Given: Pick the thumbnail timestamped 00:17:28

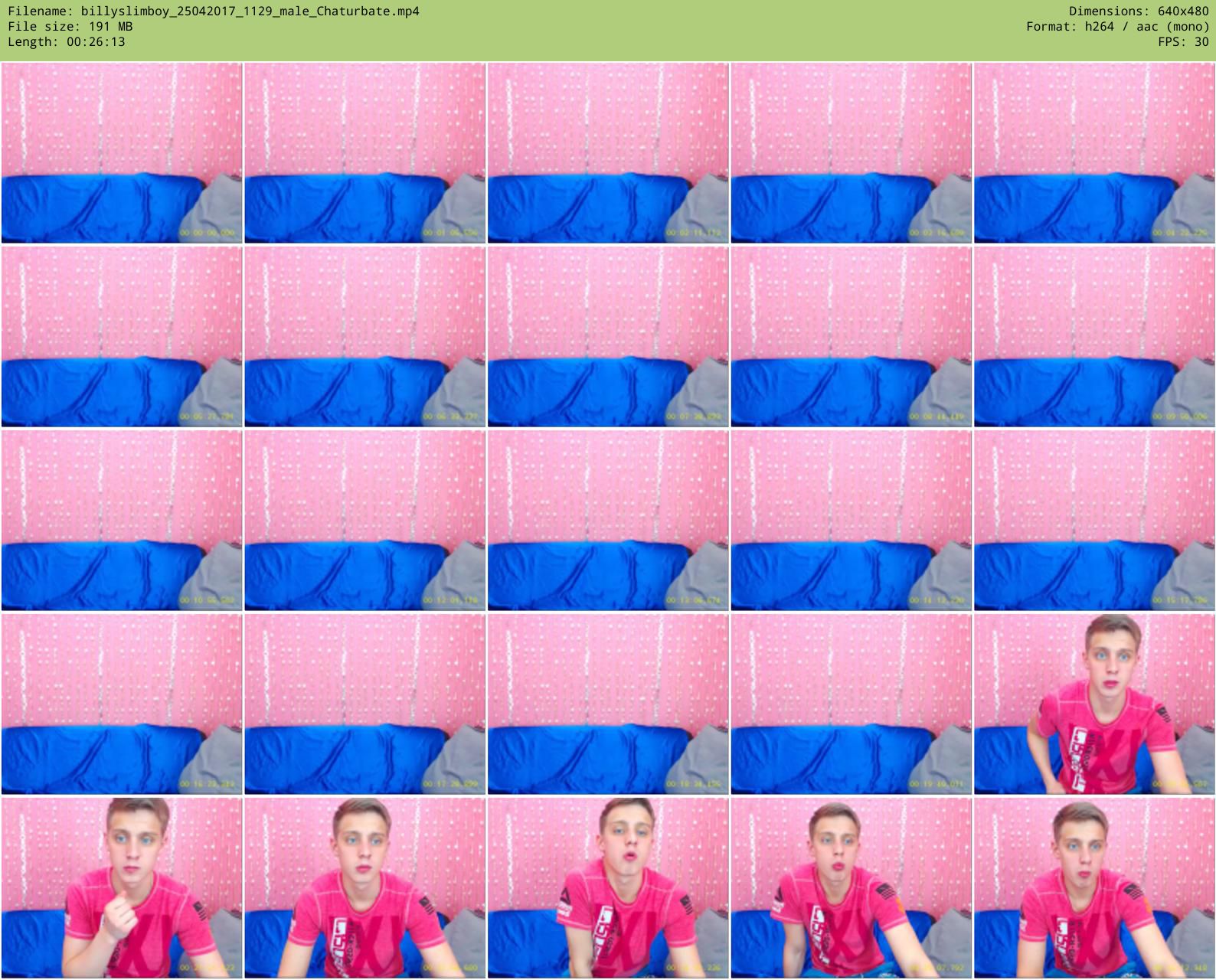Looking at the screenshot, I should (x=364, y=704).
